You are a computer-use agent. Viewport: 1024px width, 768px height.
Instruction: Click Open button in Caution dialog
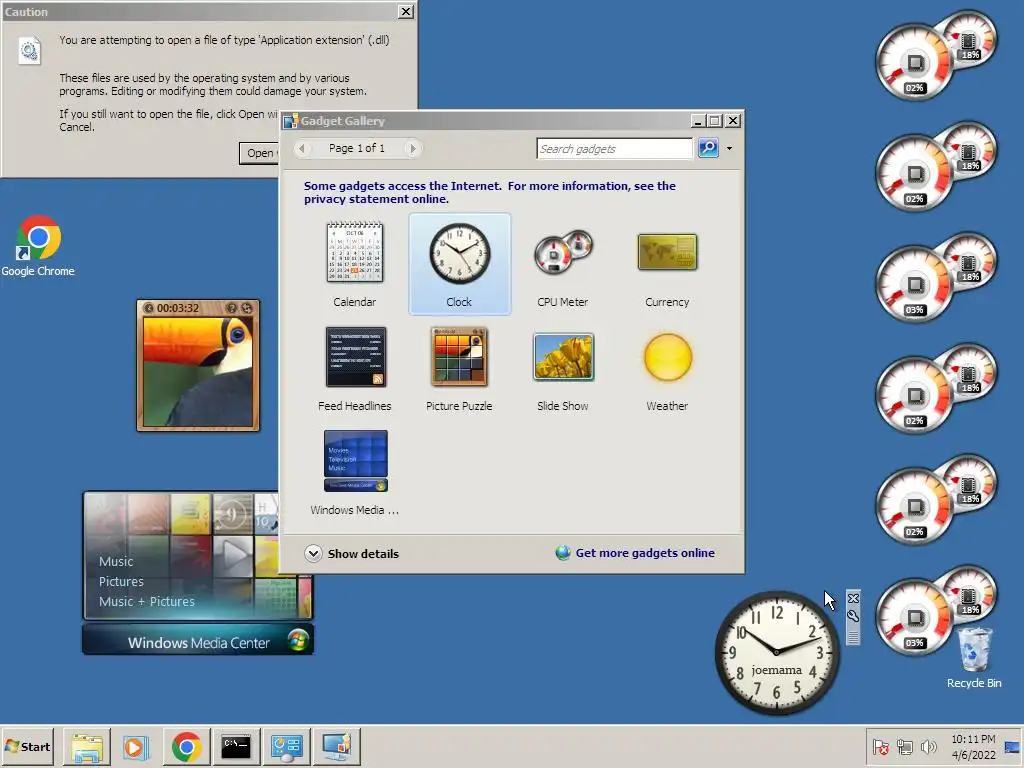(259, 153)
